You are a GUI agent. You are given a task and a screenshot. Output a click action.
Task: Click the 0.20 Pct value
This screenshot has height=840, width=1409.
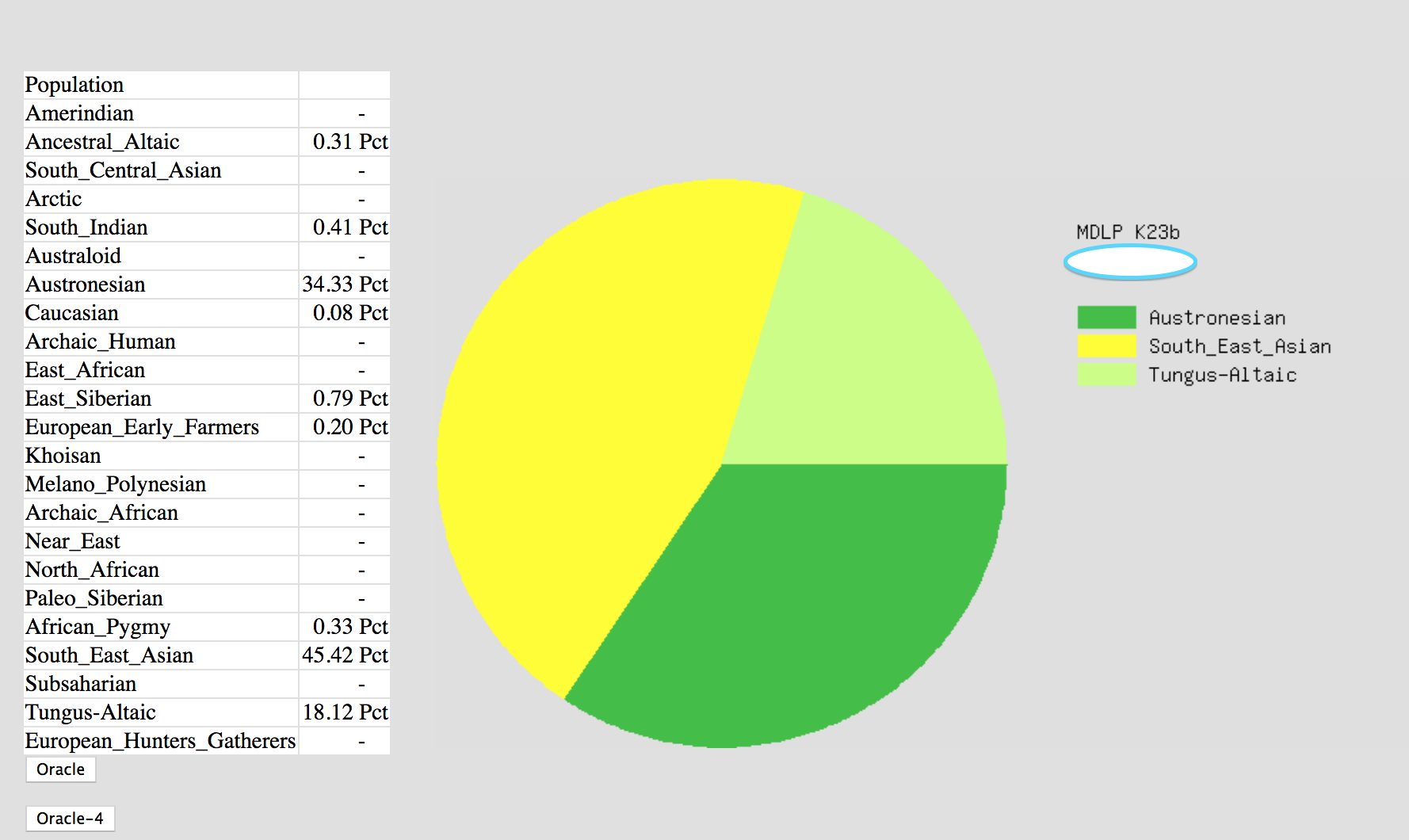(350, 427)
